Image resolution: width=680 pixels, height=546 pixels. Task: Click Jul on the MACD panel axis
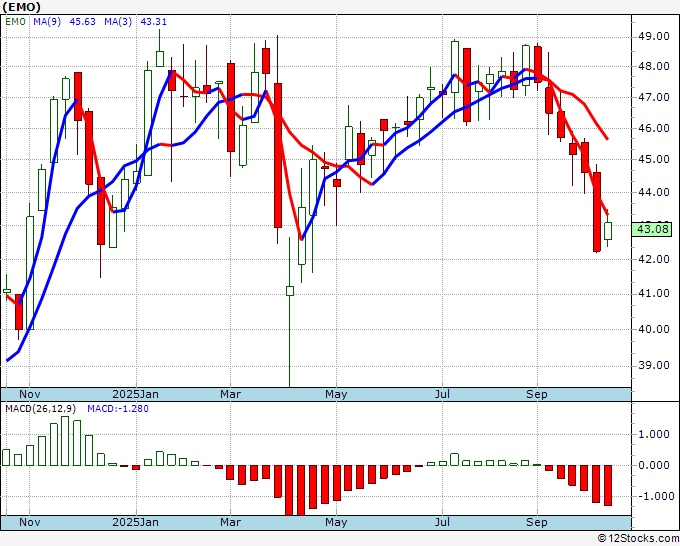pyautogui.click(x=442, y=522)
